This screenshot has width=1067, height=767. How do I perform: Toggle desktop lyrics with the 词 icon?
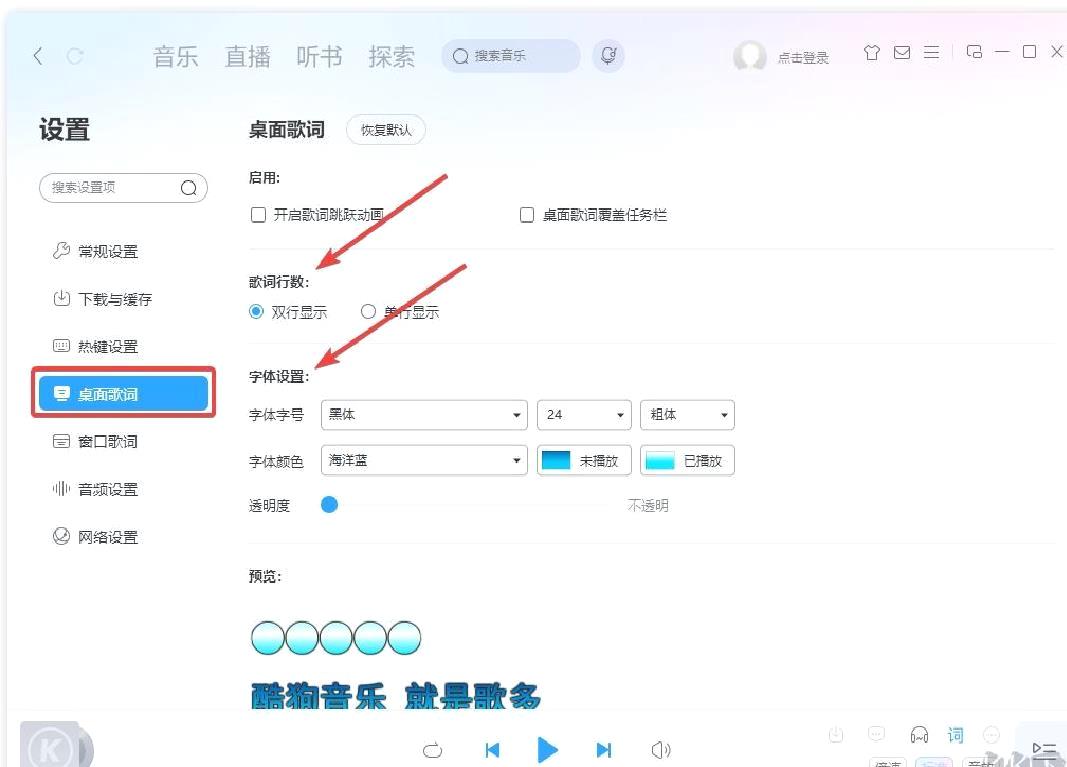[x=955, y=735]
